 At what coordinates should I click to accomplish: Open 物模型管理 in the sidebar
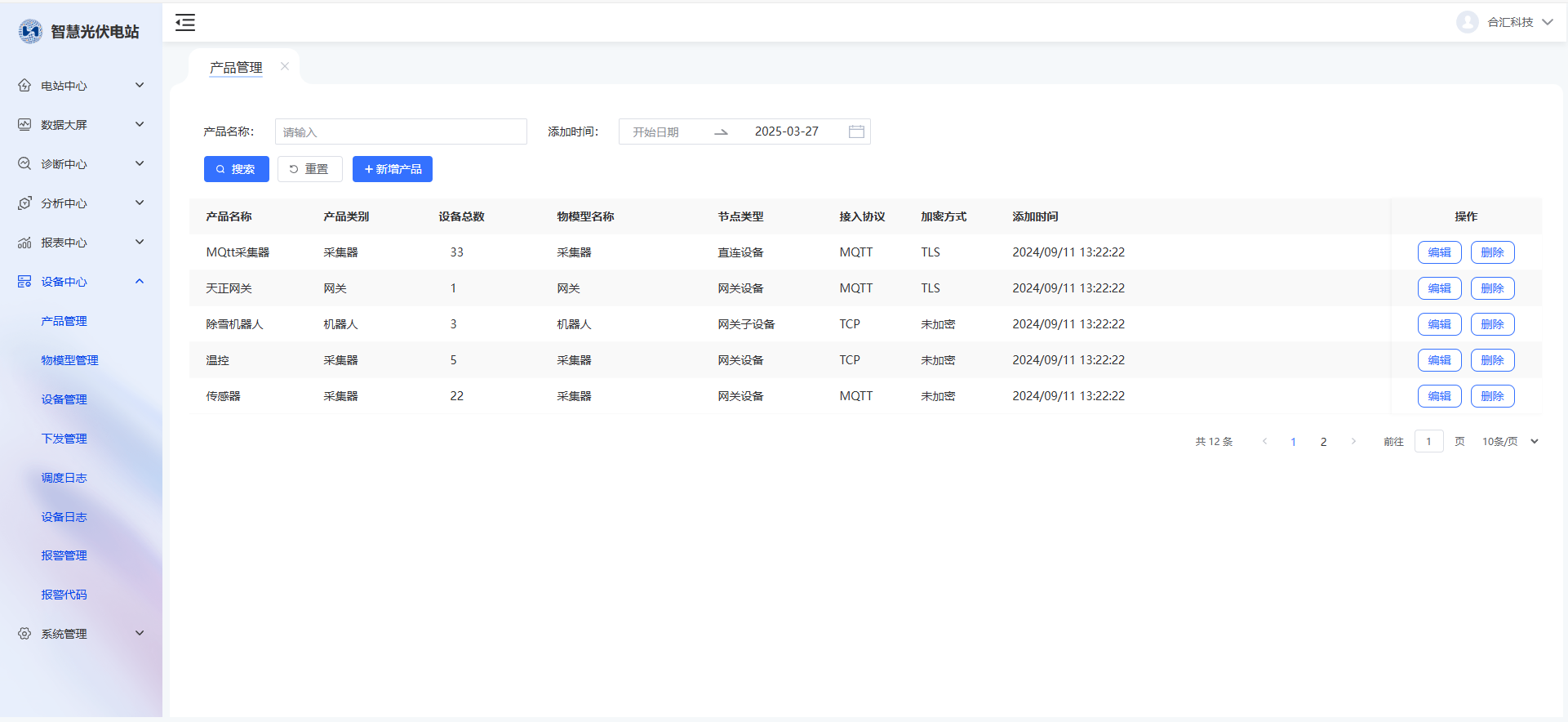tap(69, 360)
